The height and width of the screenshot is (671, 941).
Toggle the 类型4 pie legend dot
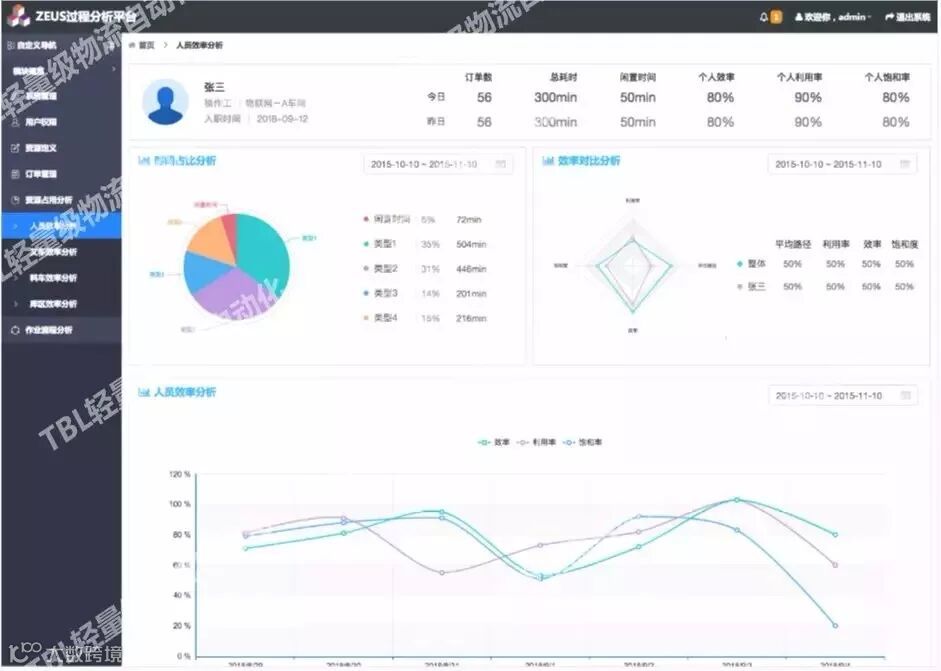(x=365, y=318)
